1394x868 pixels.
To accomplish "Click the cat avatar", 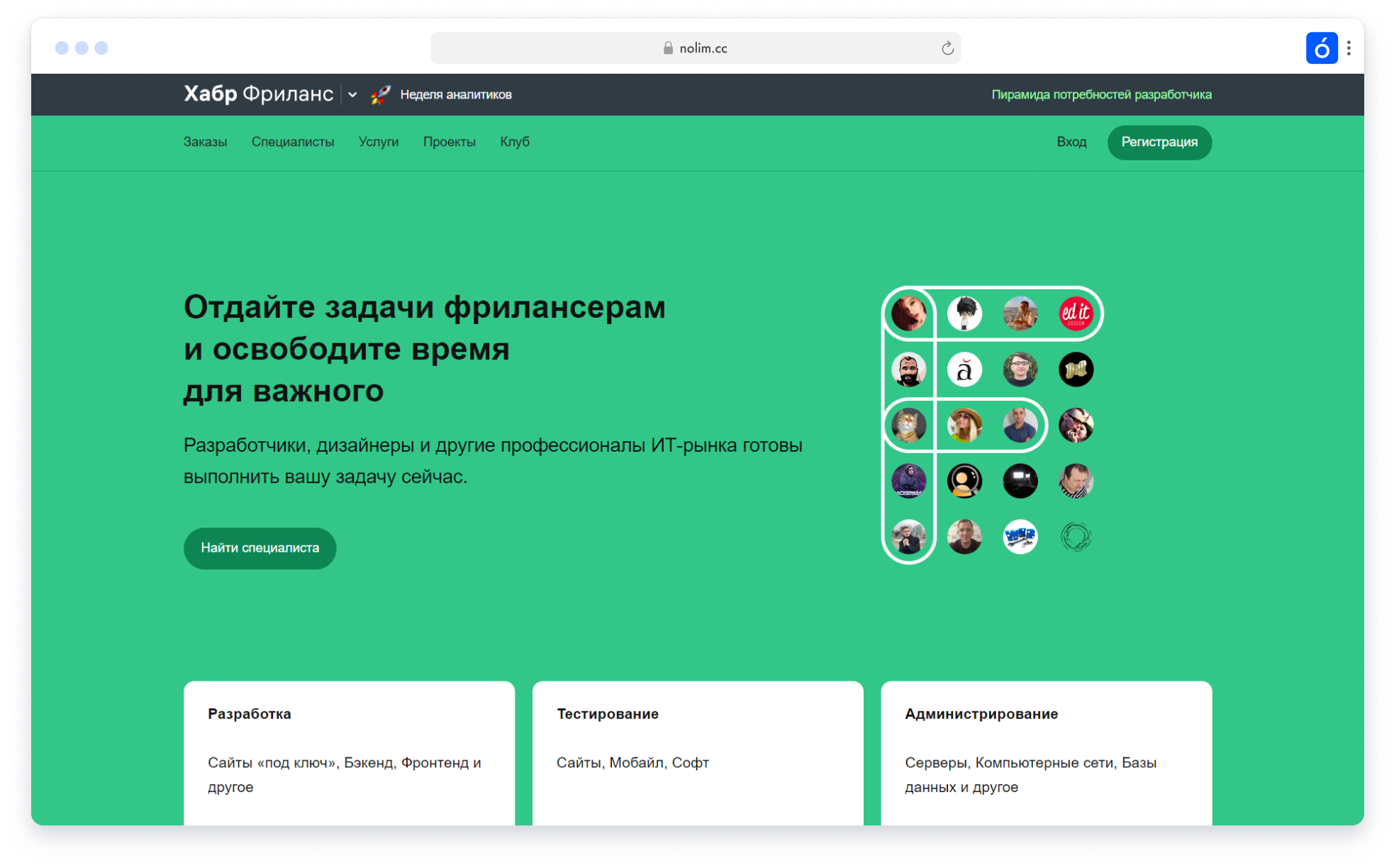I will coord(908,425).
